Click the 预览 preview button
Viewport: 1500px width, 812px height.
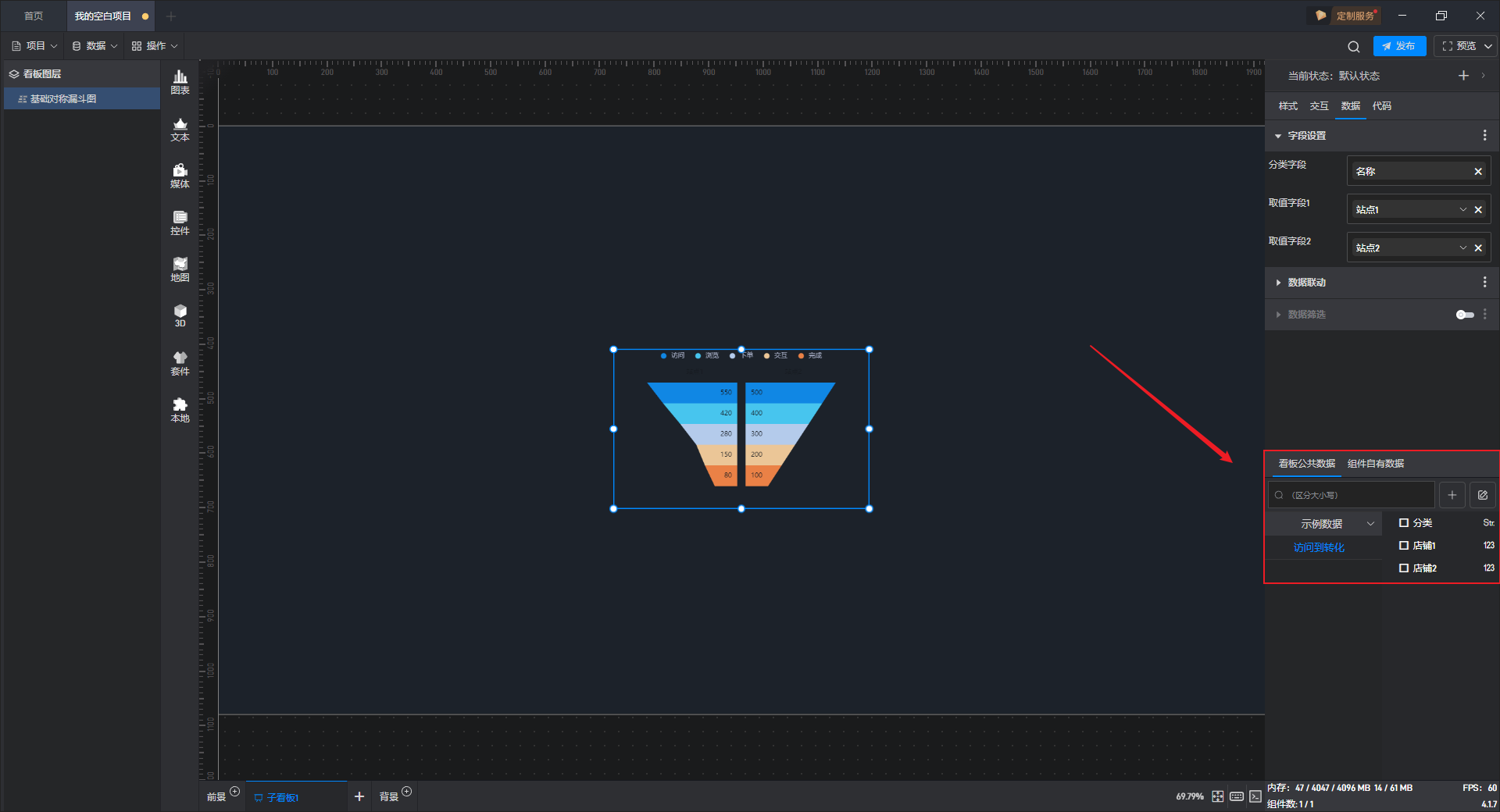click(x=1459, y=46)
